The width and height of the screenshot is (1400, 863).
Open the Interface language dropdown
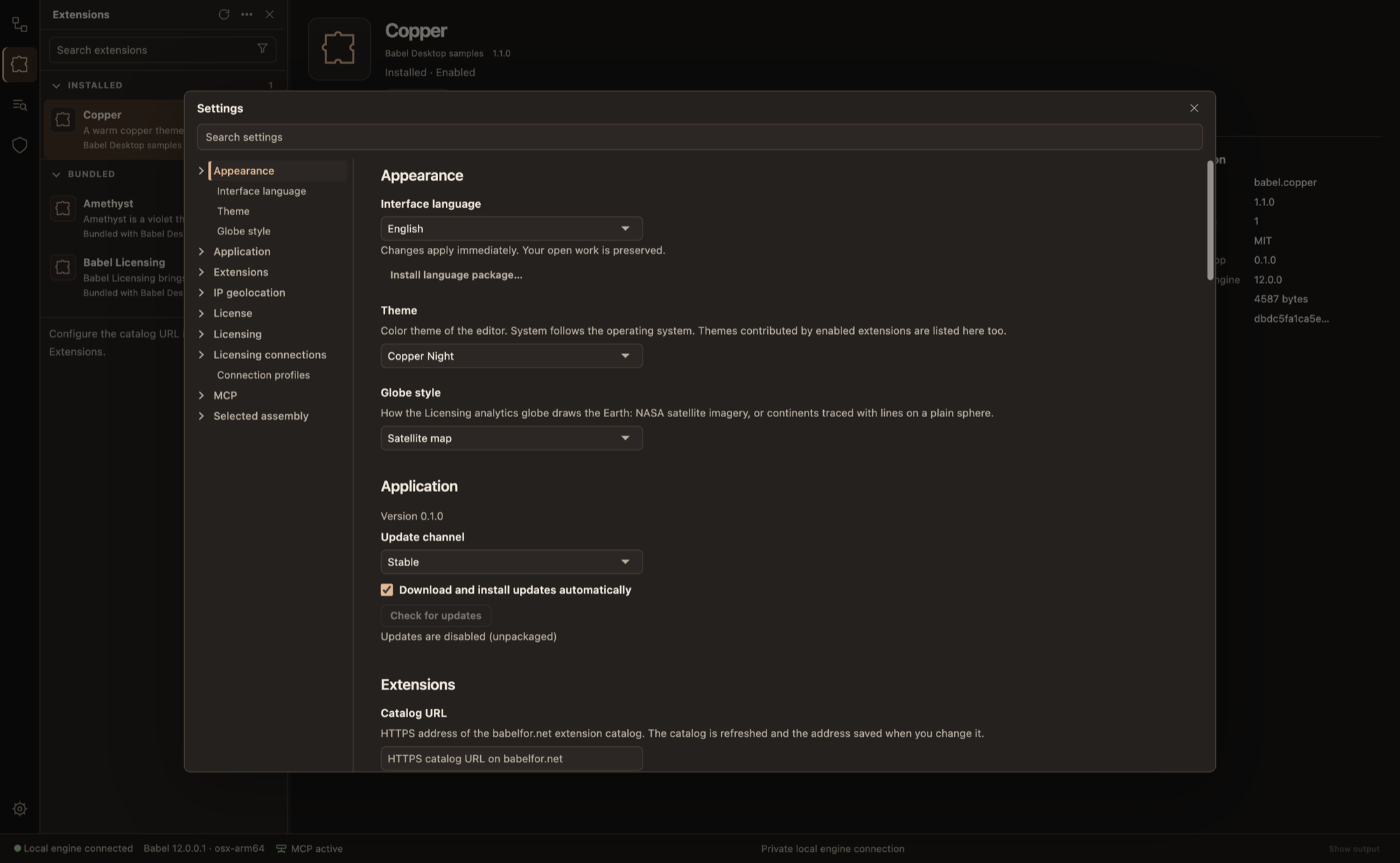(512, 229)
